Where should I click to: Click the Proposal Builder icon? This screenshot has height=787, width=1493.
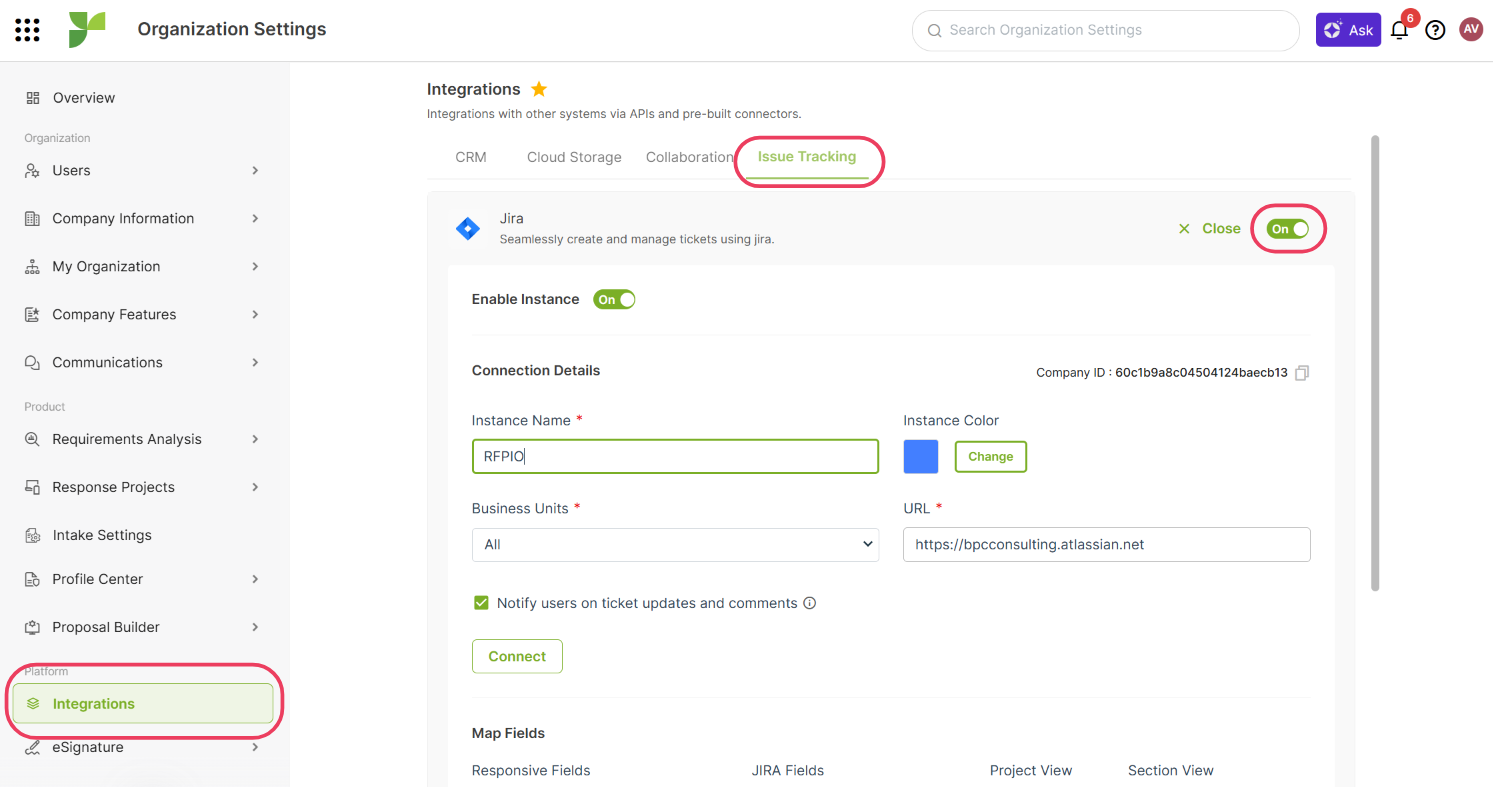(x=32, y=628)
